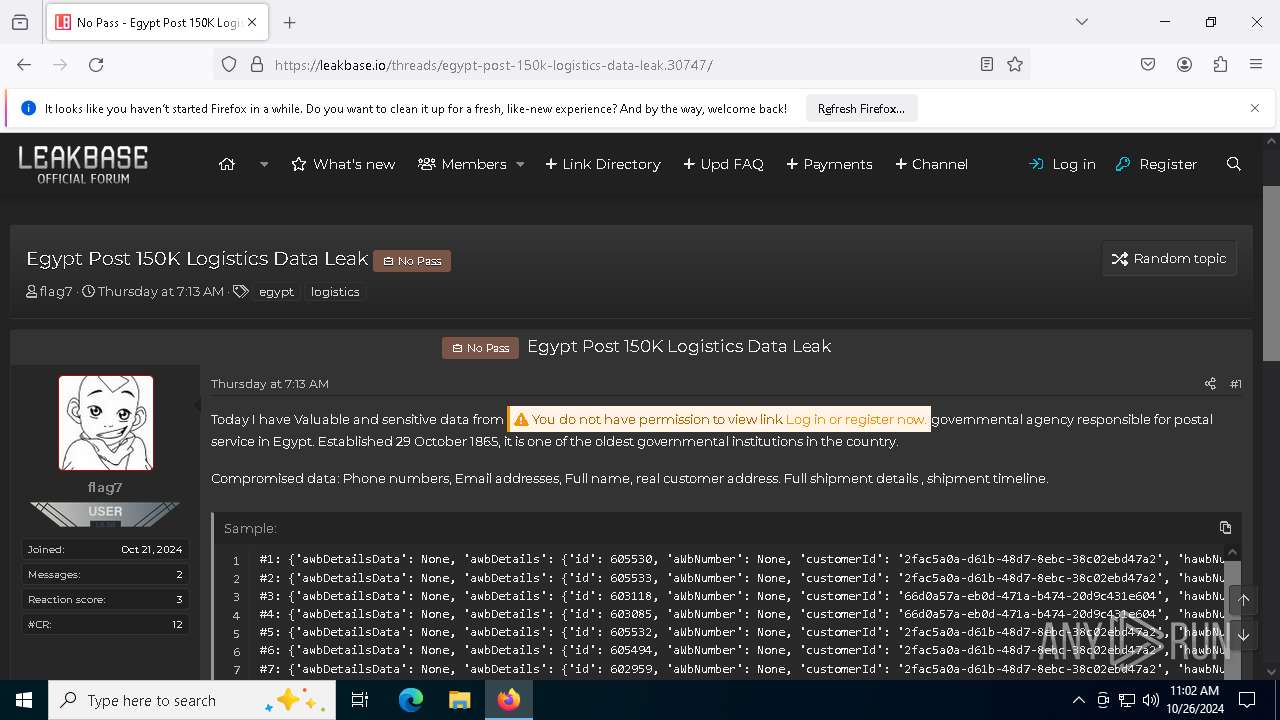Viewport: 1280px width, 720px height.
Task: Show tracking protection shield info
Action: pyautogui.click(x=229, y=64)
